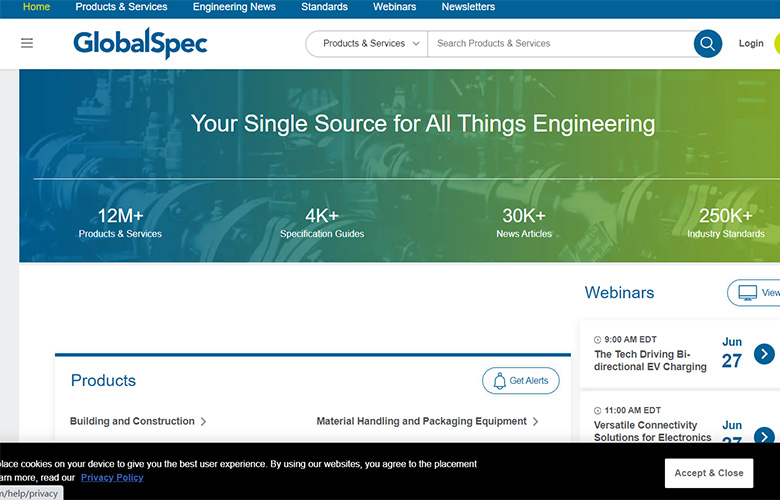780x500 pixels.
Task: Click the 30K+ News Articles stat
Action: click(x=524, y=223)
